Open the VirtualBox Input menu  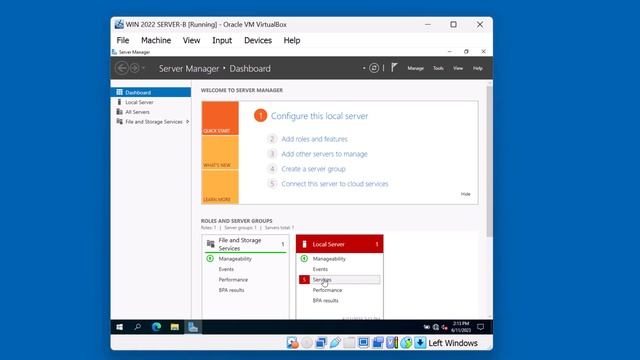pos(222,40)
